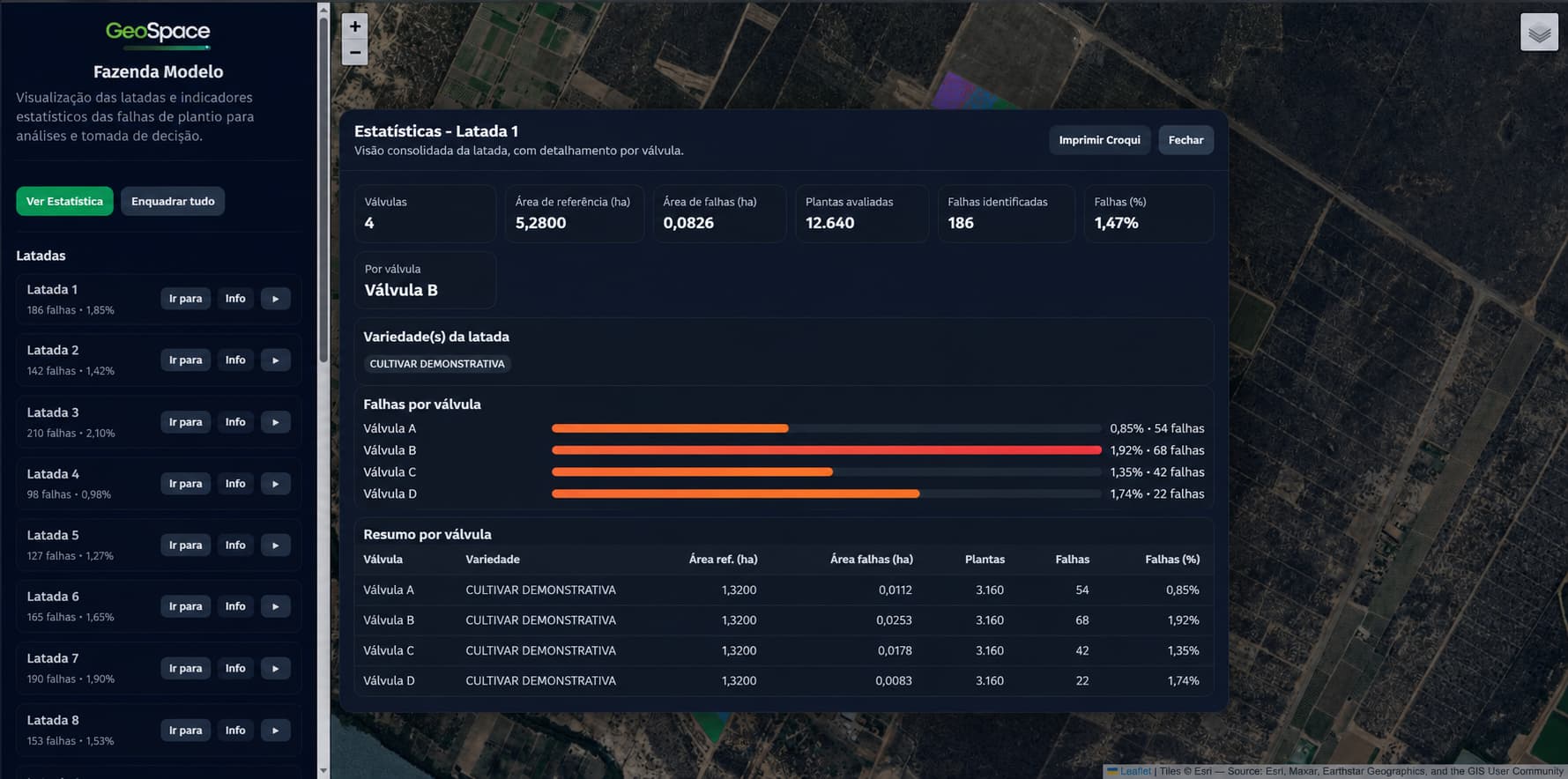Play the arrow button for Latada 1
Screen dimensions: 1568x779
[x=276, y=299]
